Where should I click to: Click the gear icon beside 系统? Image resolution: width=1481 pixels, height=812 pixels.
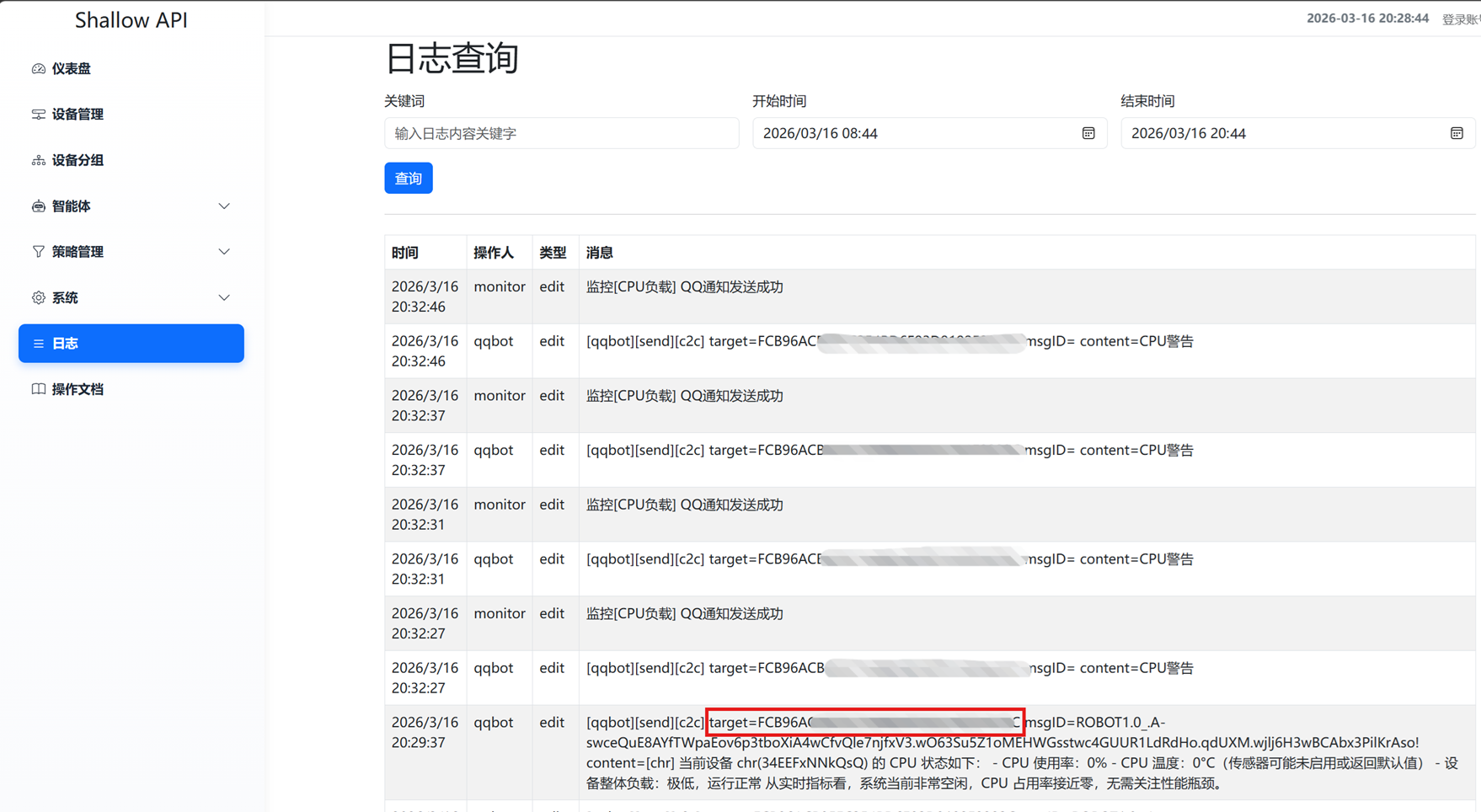tap(39, 297)
